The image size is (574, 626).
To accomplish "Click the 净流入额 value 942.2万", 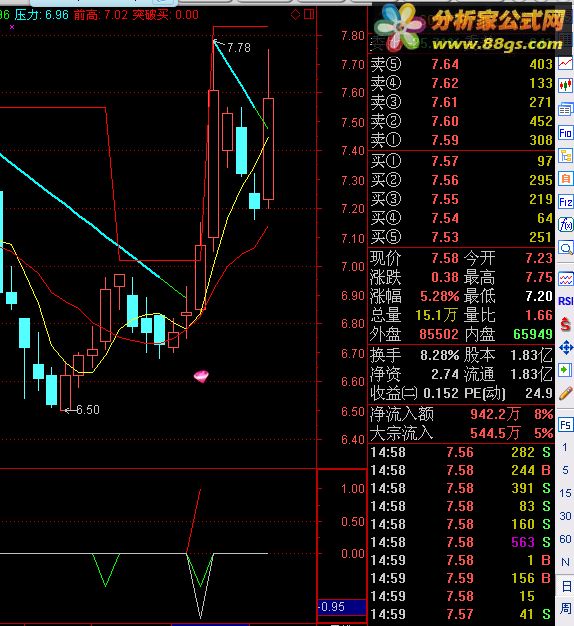I will [x=495, y=414].
